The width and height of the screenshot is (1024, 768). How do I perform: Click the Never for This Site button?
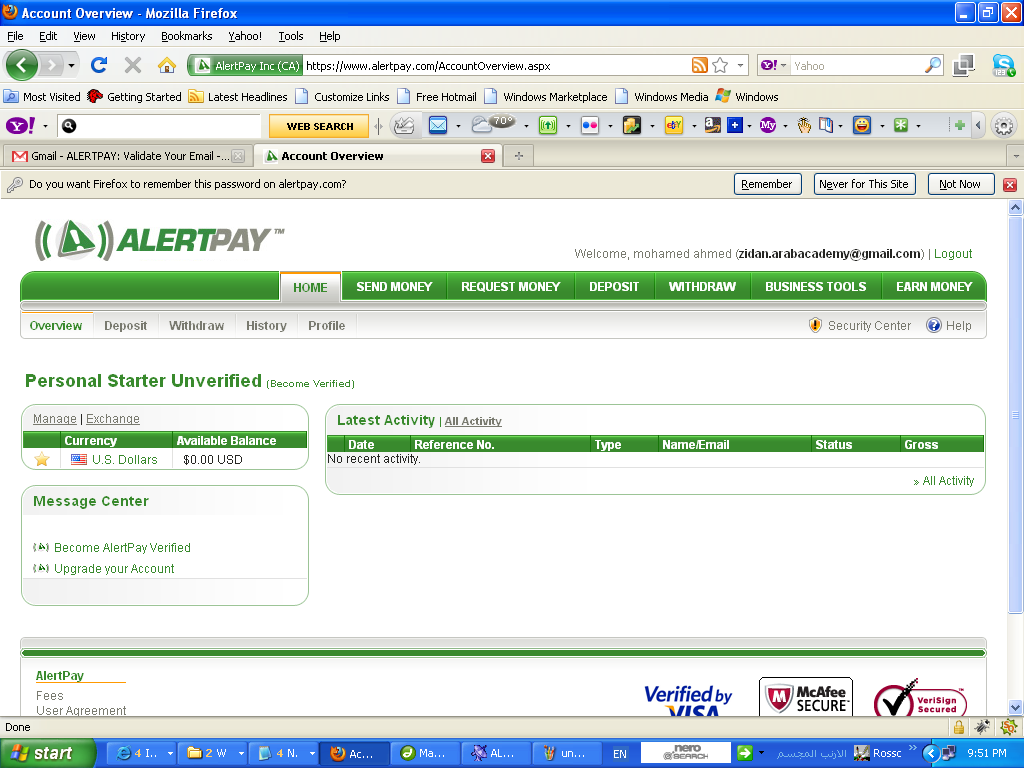coord(864,184)
